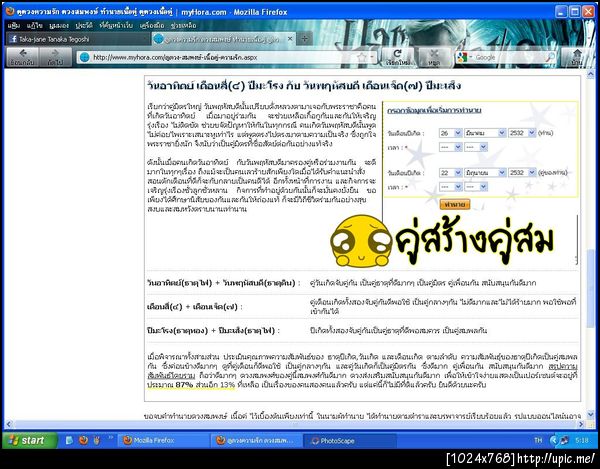Open the เครื่องมือ (Tools) menu
The height and width of the screenshot is (469, 600).
[x=152, y=26]
